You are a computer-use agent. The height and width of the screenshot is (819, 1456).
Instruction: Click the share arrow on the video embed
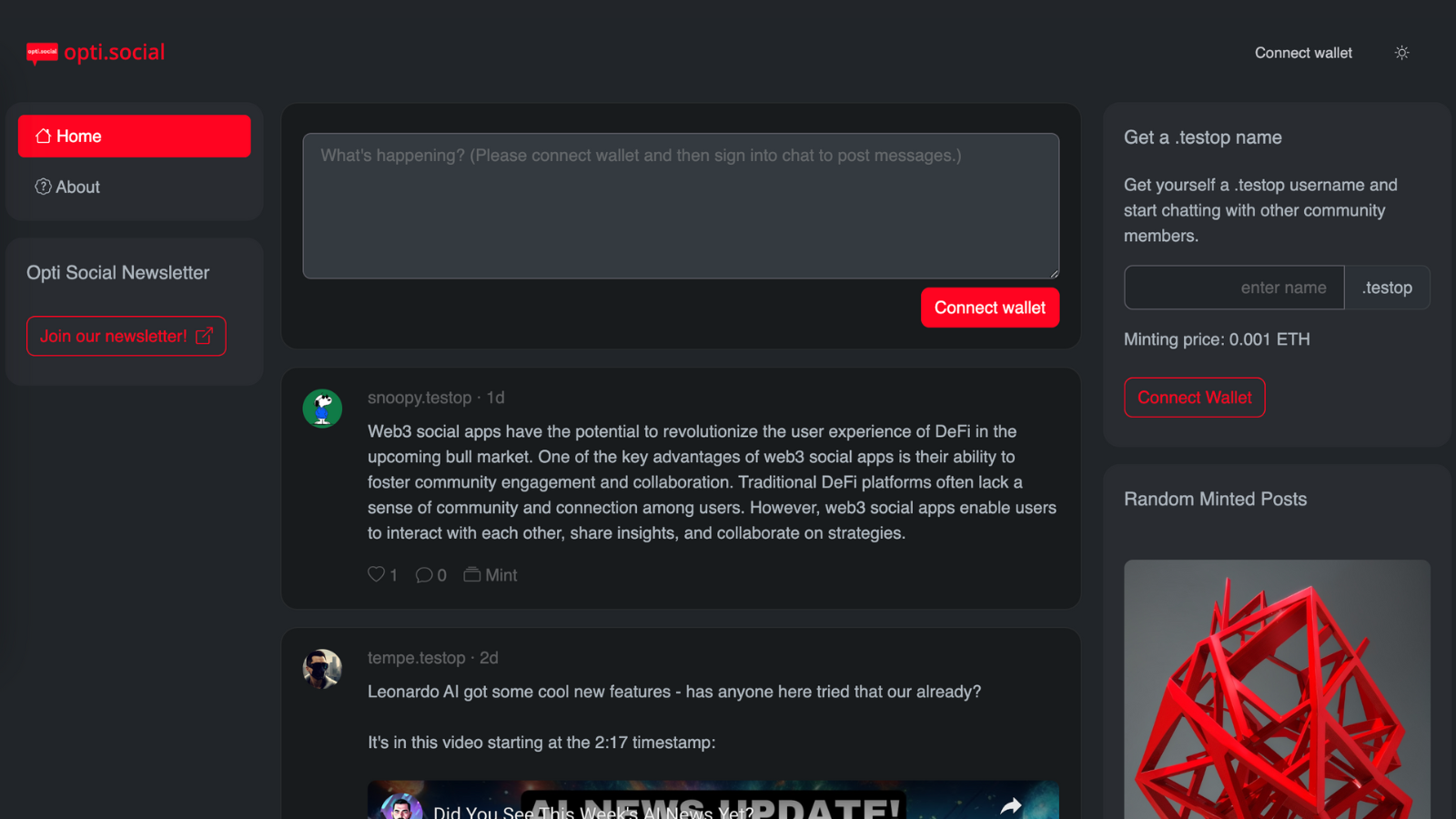pyautogui.click(x=1013, y=805)
